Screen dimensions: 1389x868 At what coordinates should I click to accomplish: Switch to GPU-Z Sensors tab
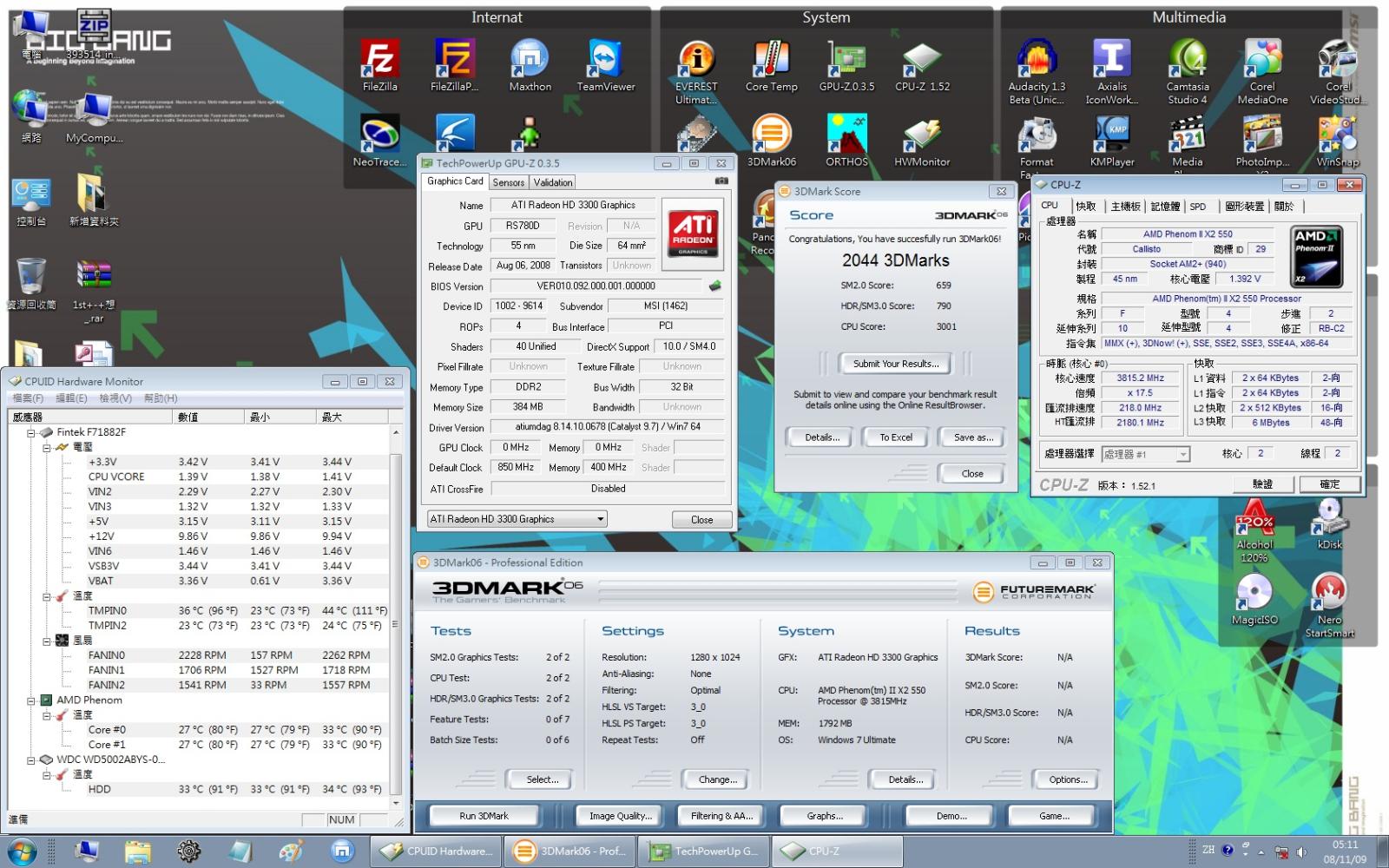pyautogui.click(x=508, y=182)
